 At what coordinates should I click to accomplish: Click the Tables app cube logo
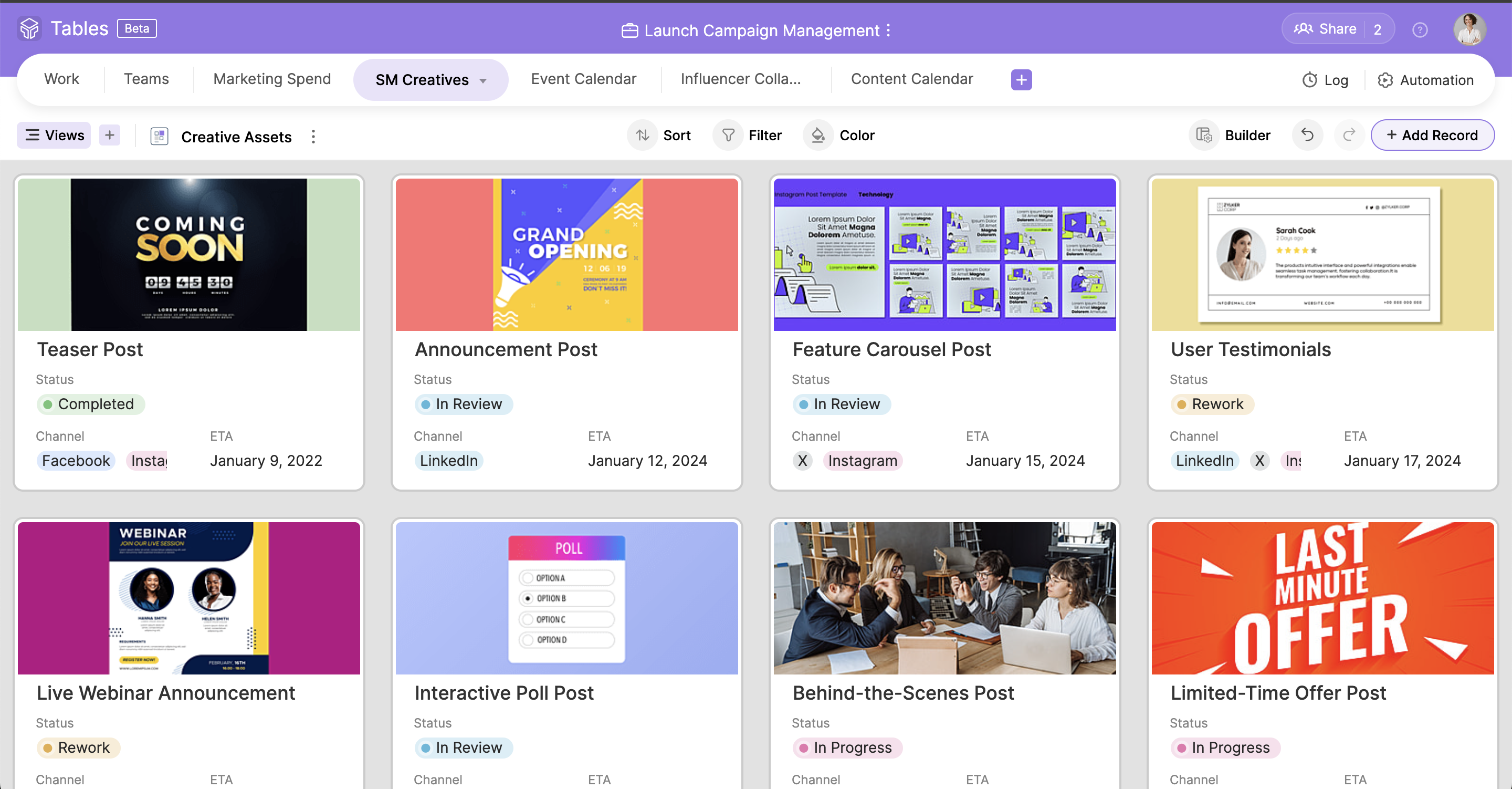[x=29, y=28]
